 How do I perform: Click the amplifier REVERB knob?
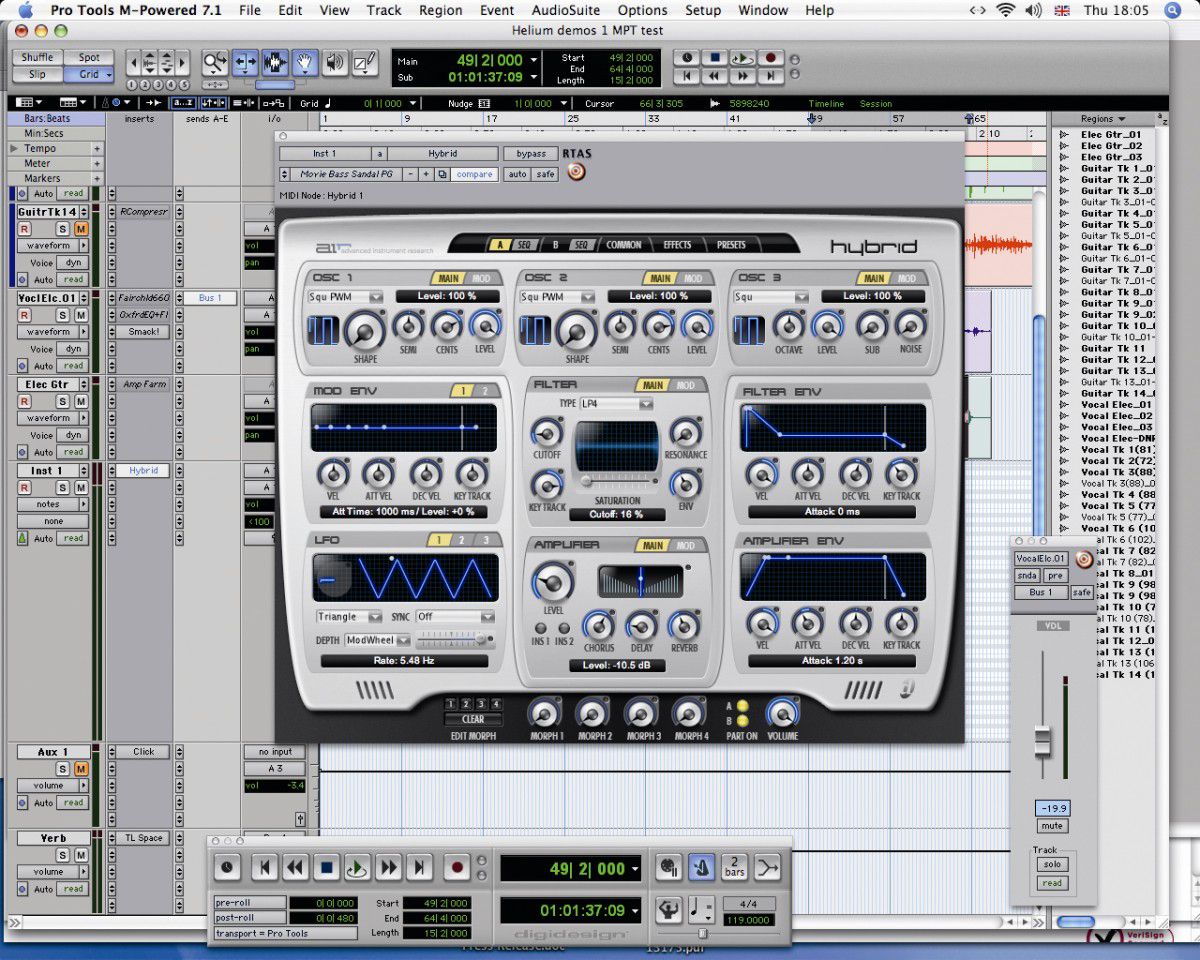click(x=684, y=626)
